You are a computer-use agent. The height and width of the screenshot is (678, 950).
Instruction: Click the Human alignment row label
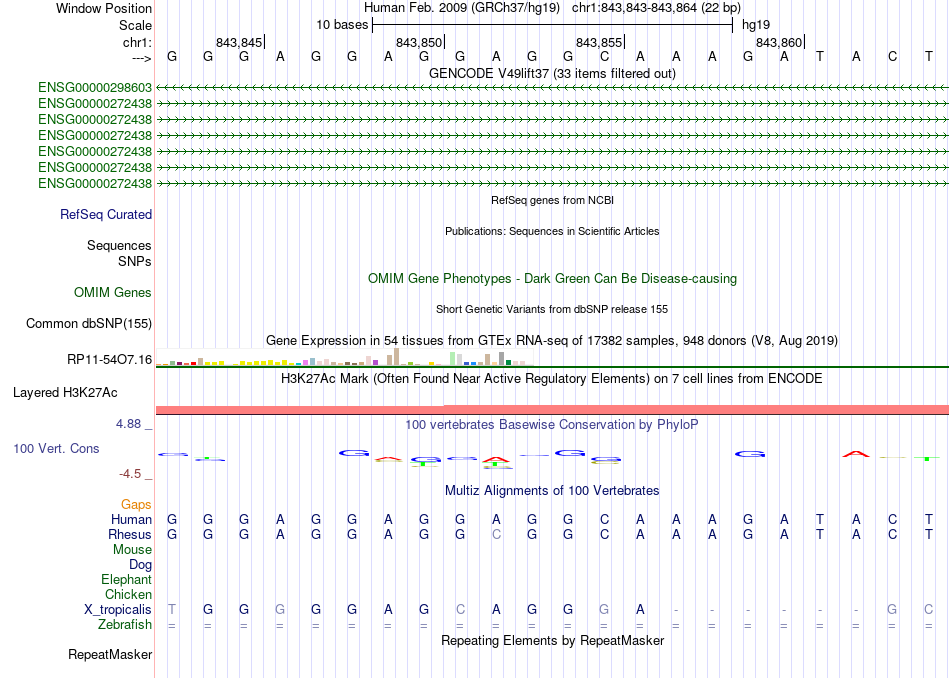131,519
